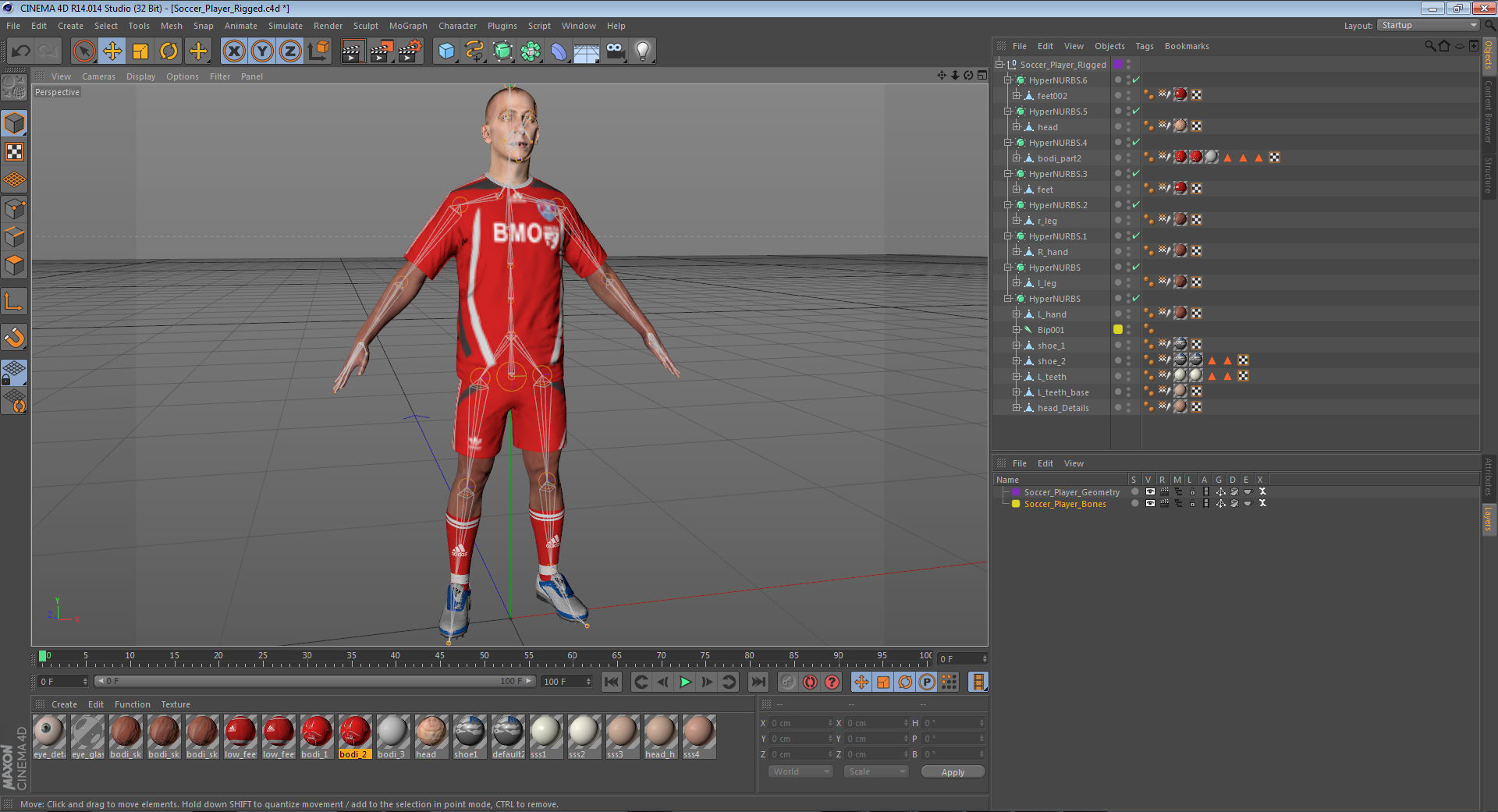Image resolution: width=1498 pixels, height=812 pixels.
Task: Select the Live Selection tool
Action: pyautogui.click(x=83, y=51)
